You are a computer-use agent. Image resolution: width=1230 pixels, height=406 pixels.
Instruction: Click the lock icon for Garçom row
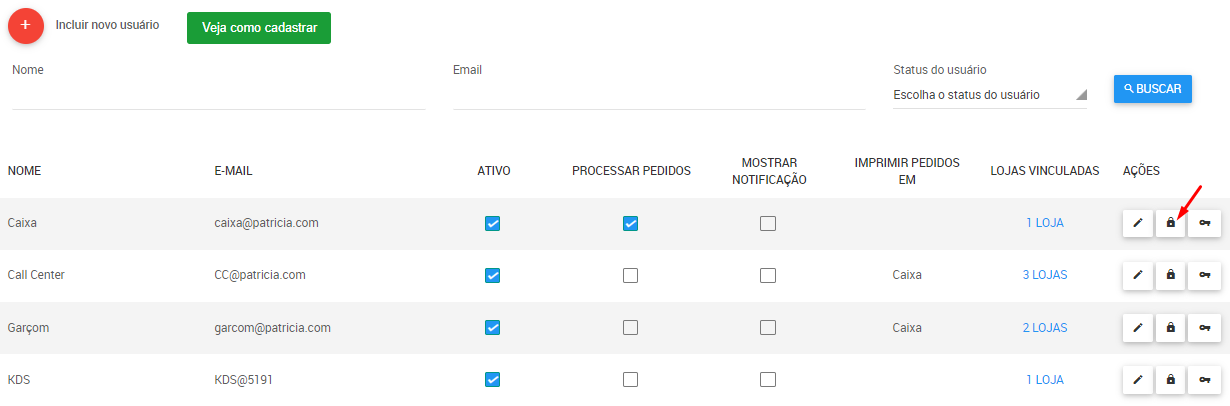[1171, 327]
